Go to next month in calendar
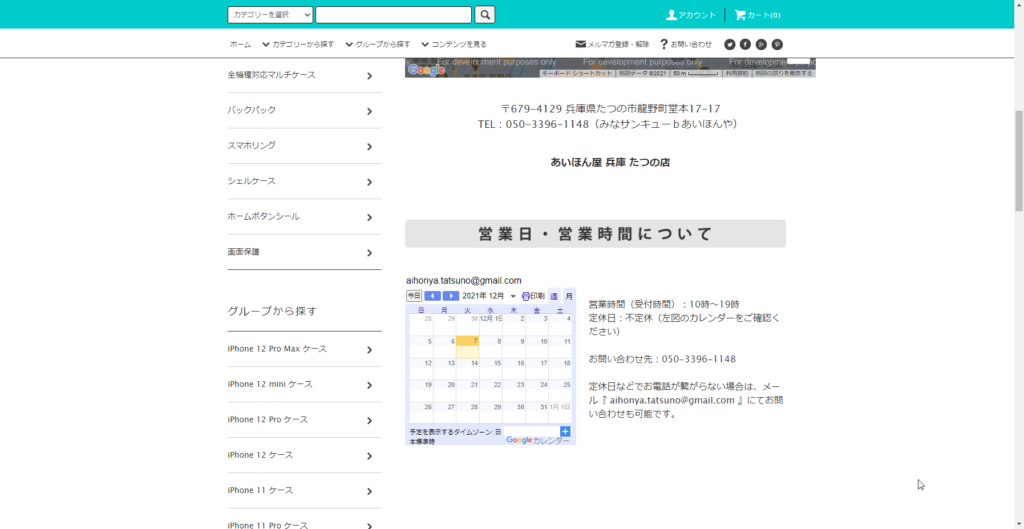 (x=451, y=296)
